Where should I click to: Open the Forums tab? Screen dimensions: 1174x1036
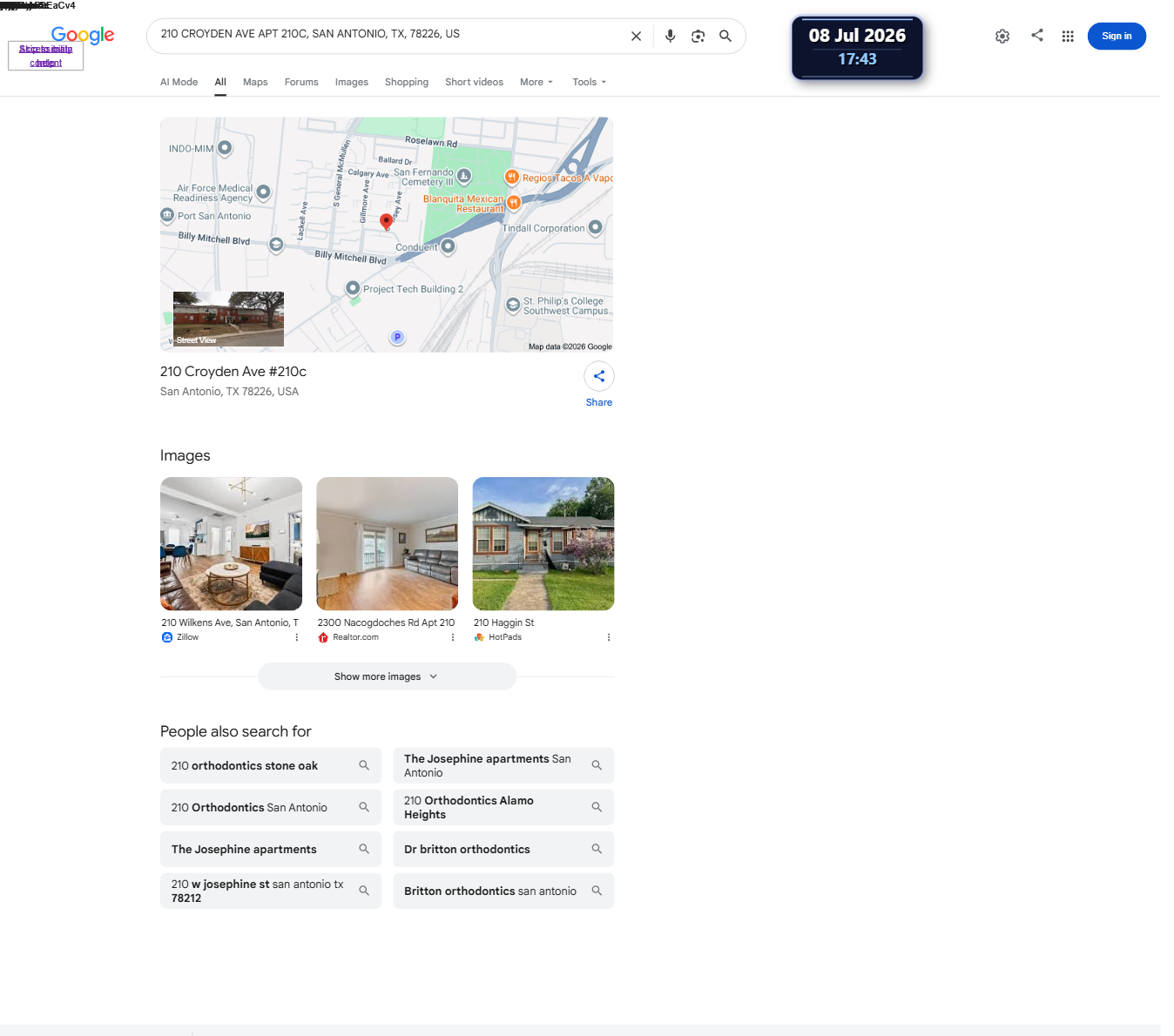coord(301,82)
